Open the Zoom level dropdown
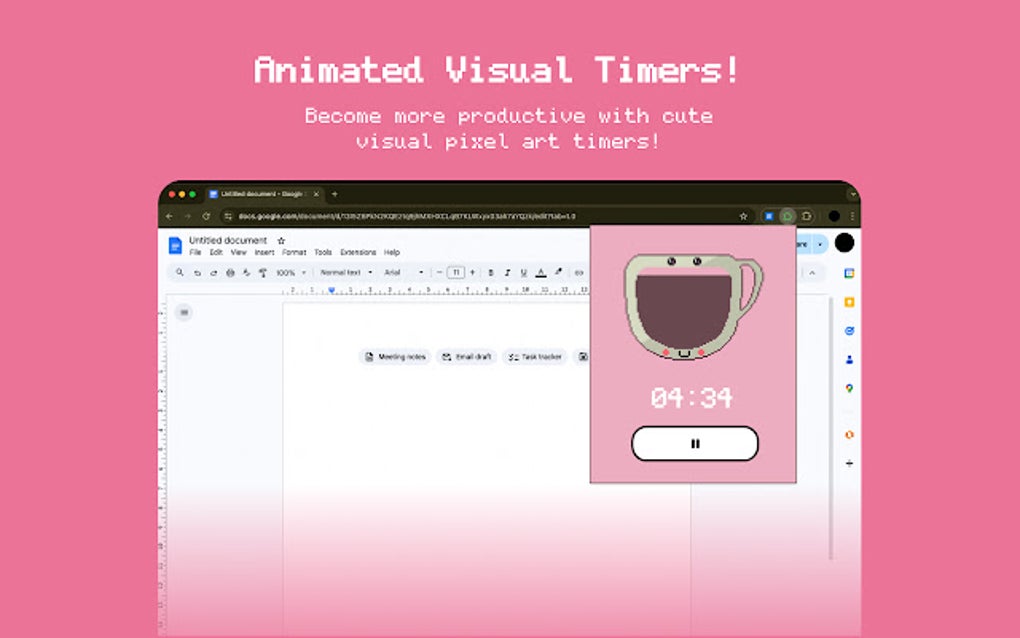 coord(290,272)
